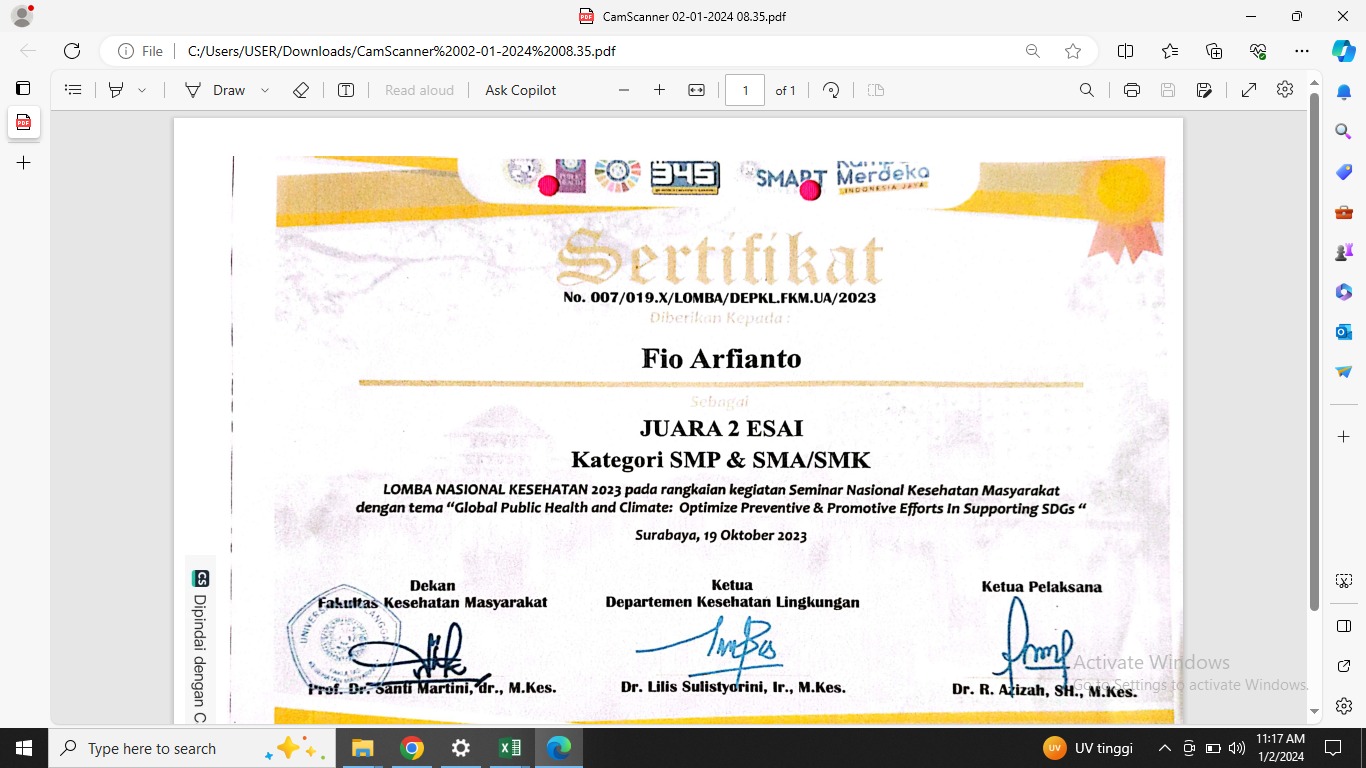This screenshot has width=1366, height=768.
Task: Open sidebar Search
Action: [x=1344, y=131]
